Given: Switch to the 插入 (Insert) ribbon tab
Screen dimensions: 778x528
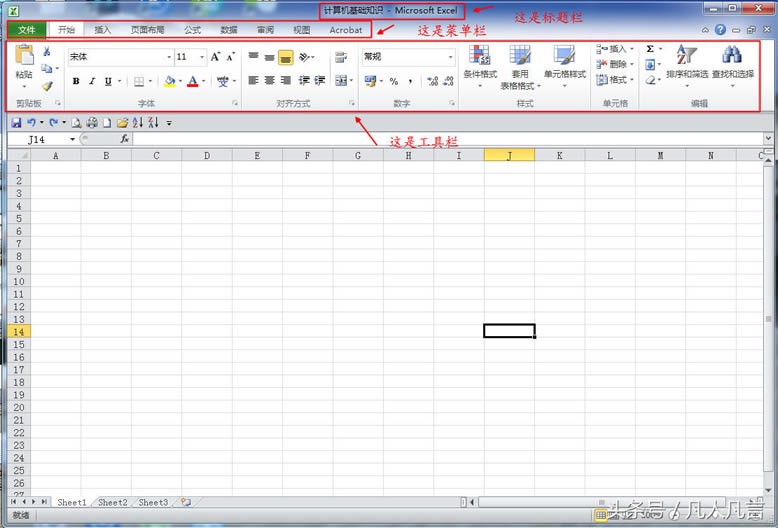Looking at the screenshot, I should tap(102, 30).
